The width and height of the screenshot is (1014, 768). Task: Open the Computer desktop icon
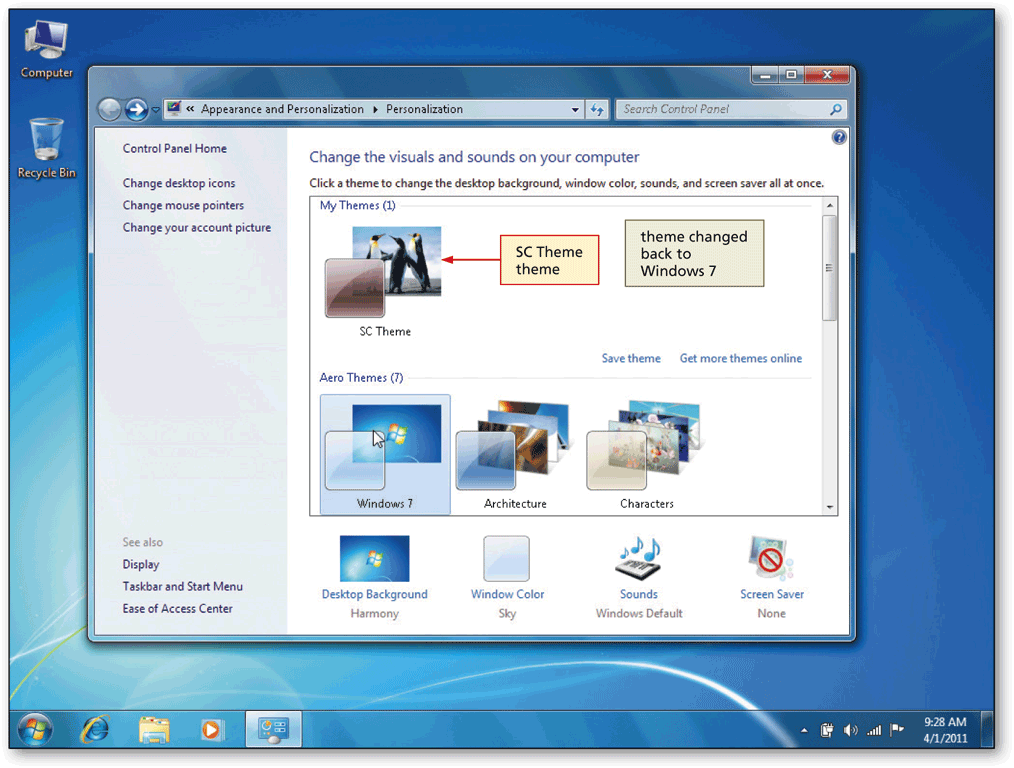pyautogui.click(x=46, y=49)
